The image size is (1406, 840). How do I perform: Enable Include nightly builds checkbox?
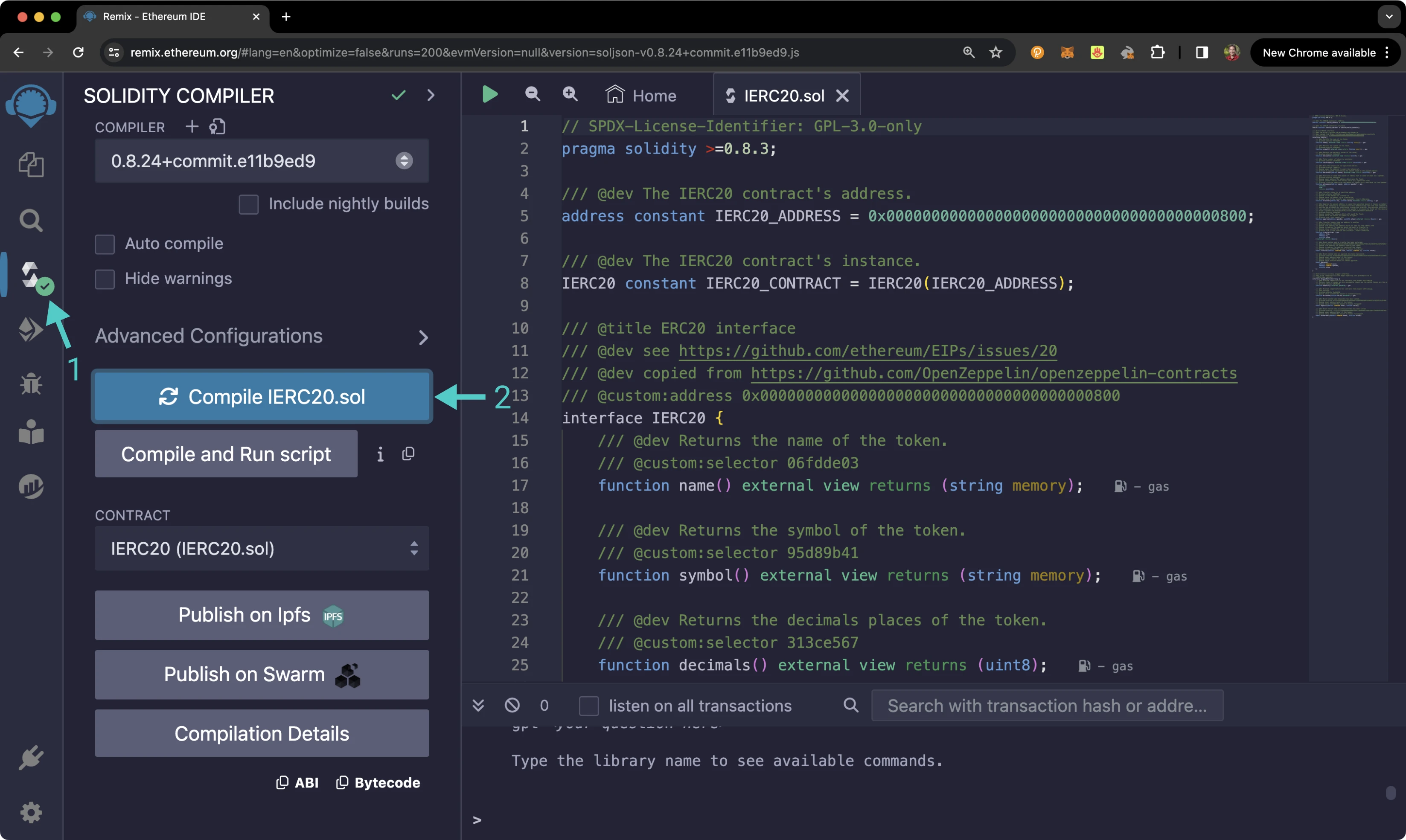point(248,204)
